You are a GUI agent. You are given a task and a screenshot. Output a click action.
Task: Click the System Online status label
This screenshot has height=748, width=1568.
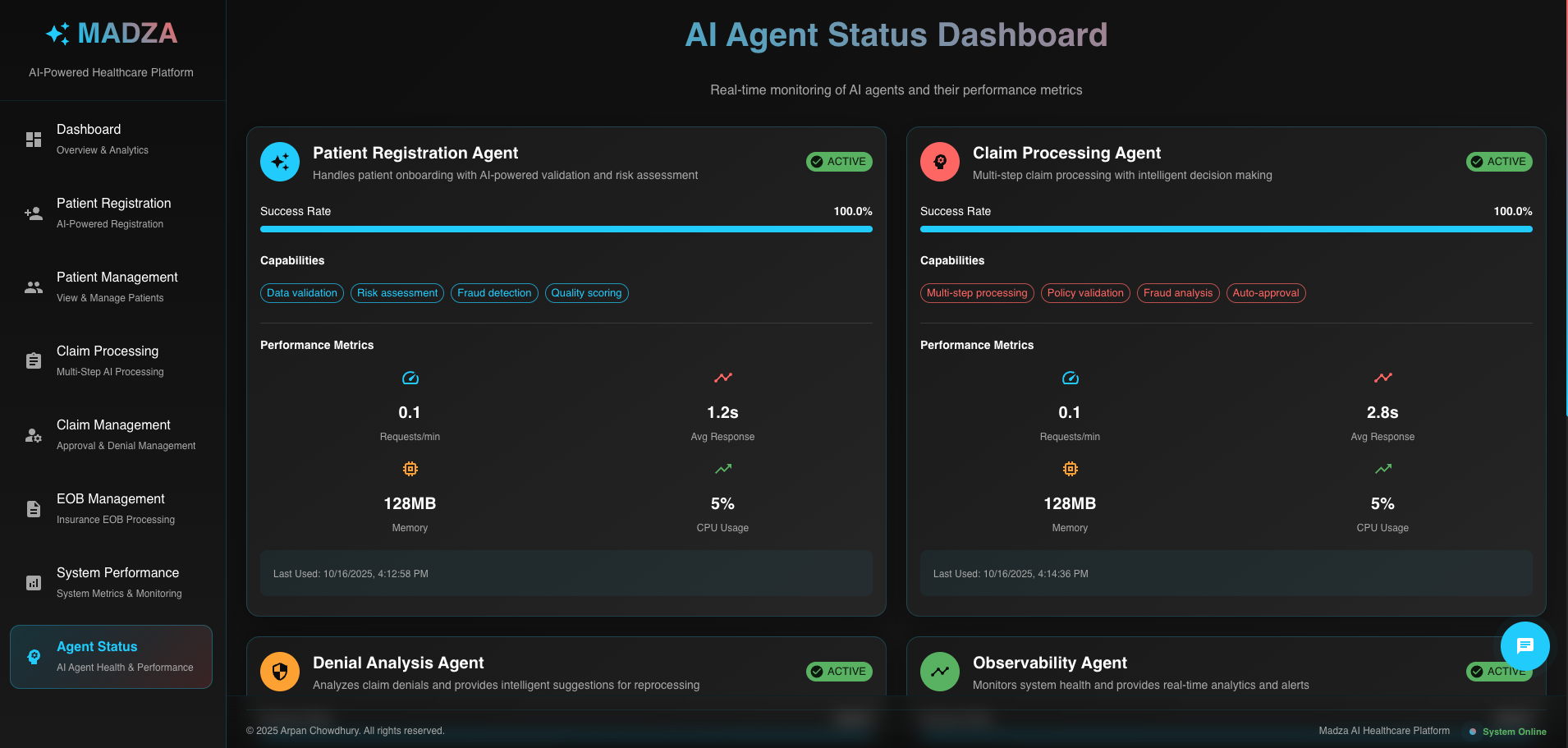[1514, 732]
